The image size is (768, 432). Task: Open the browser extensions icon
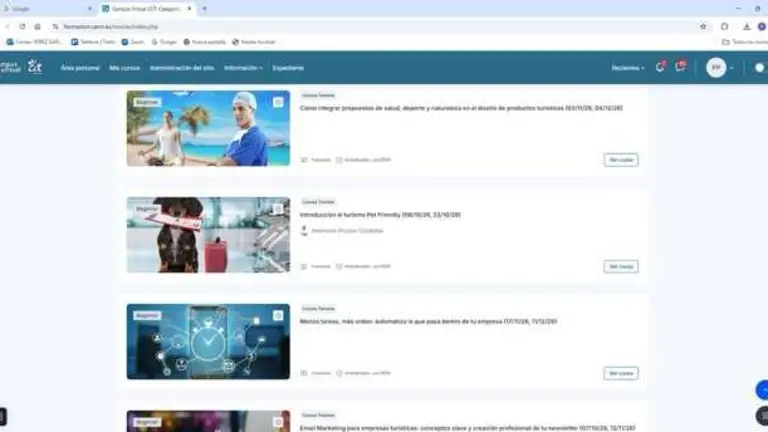click(724, 26)
